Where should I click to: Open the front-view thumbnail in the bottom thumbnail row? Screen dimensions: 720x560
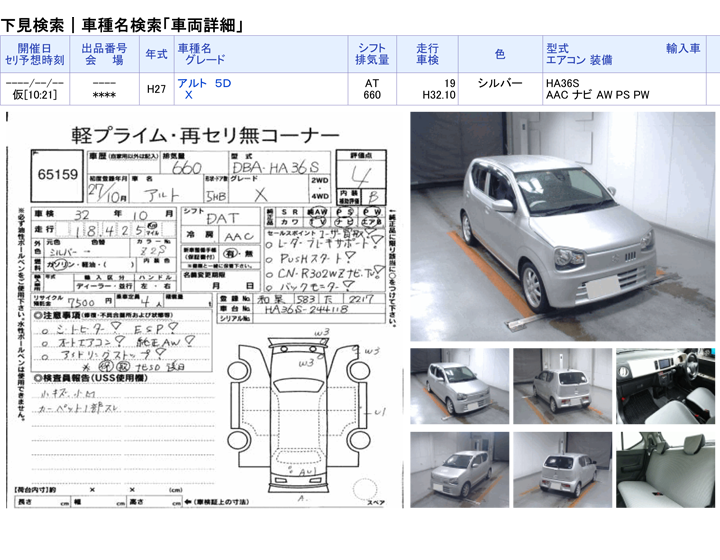pyautogui.click(x=460, y=470)
